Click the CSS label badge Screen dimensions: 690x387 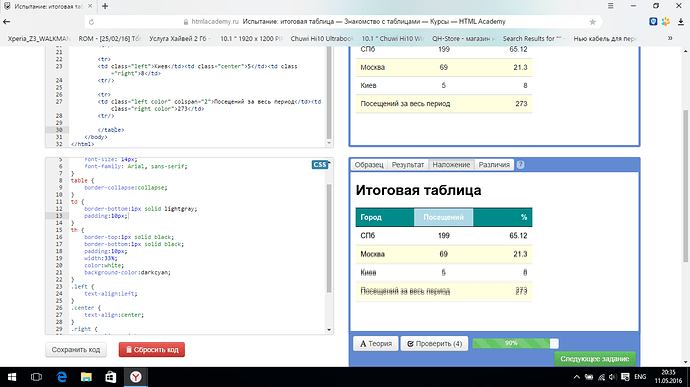point(319,165)
